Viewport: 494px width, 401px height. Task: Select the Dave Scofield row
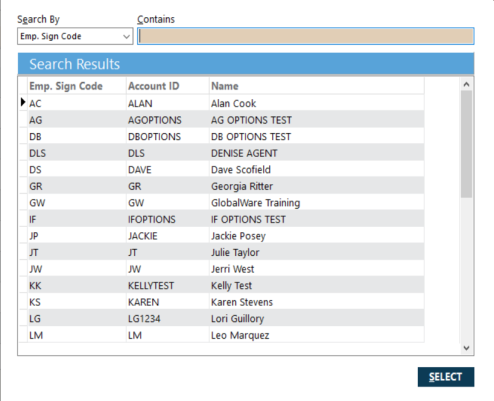(222, 170)
